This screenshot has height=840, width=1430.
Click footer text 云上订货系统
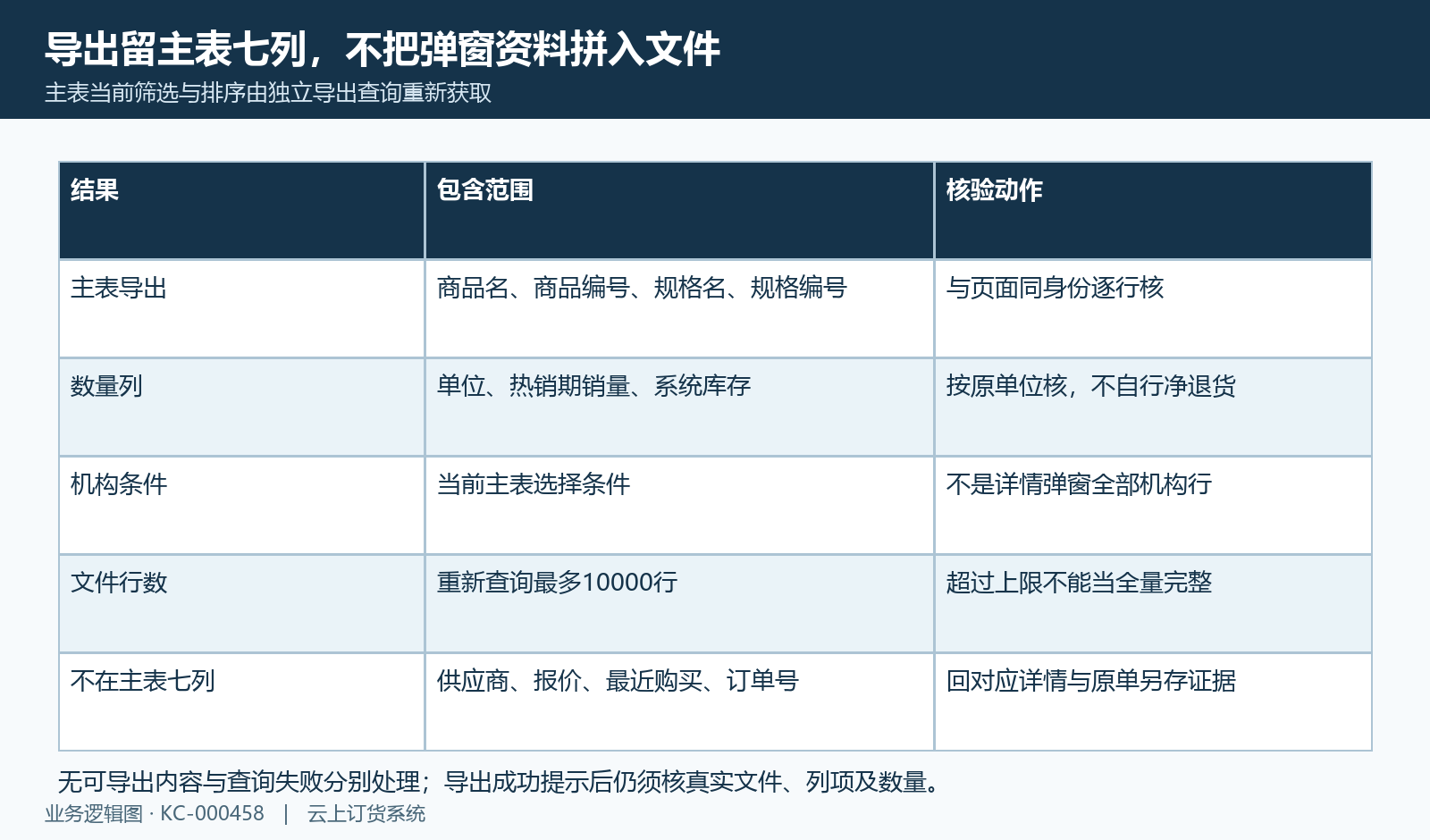coord(366,814)
